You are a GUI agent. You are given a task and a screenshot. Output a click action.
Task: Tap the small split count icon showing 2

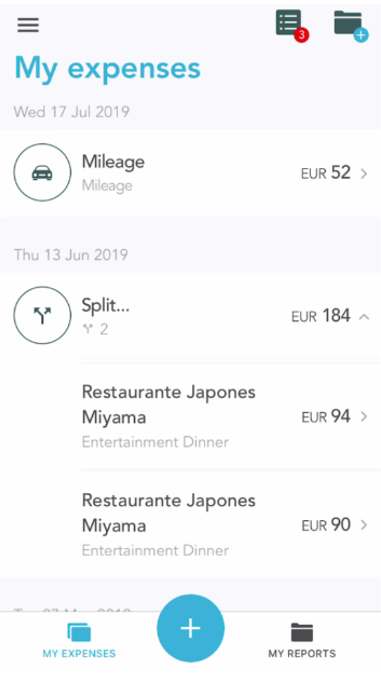pyautogui.click(x=88, y=330)
